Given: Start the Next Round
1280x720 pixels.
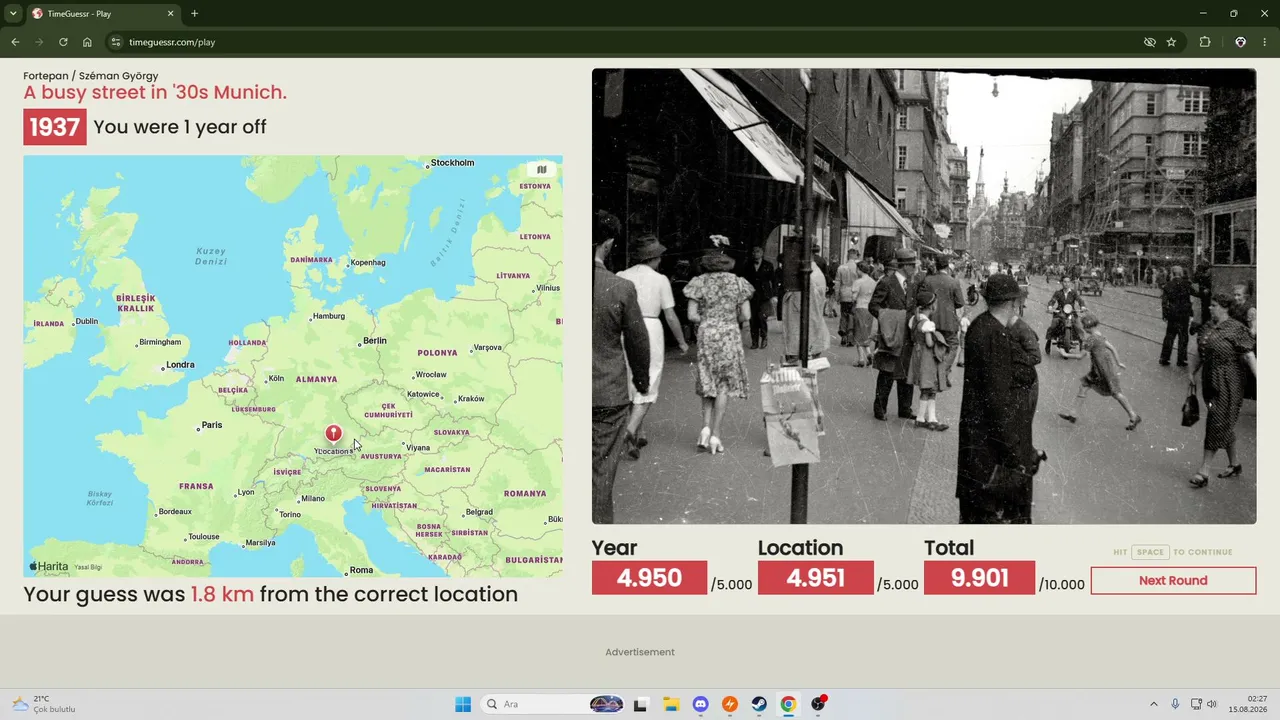Looking at the screenshot, I should (x=1173, y=580).
